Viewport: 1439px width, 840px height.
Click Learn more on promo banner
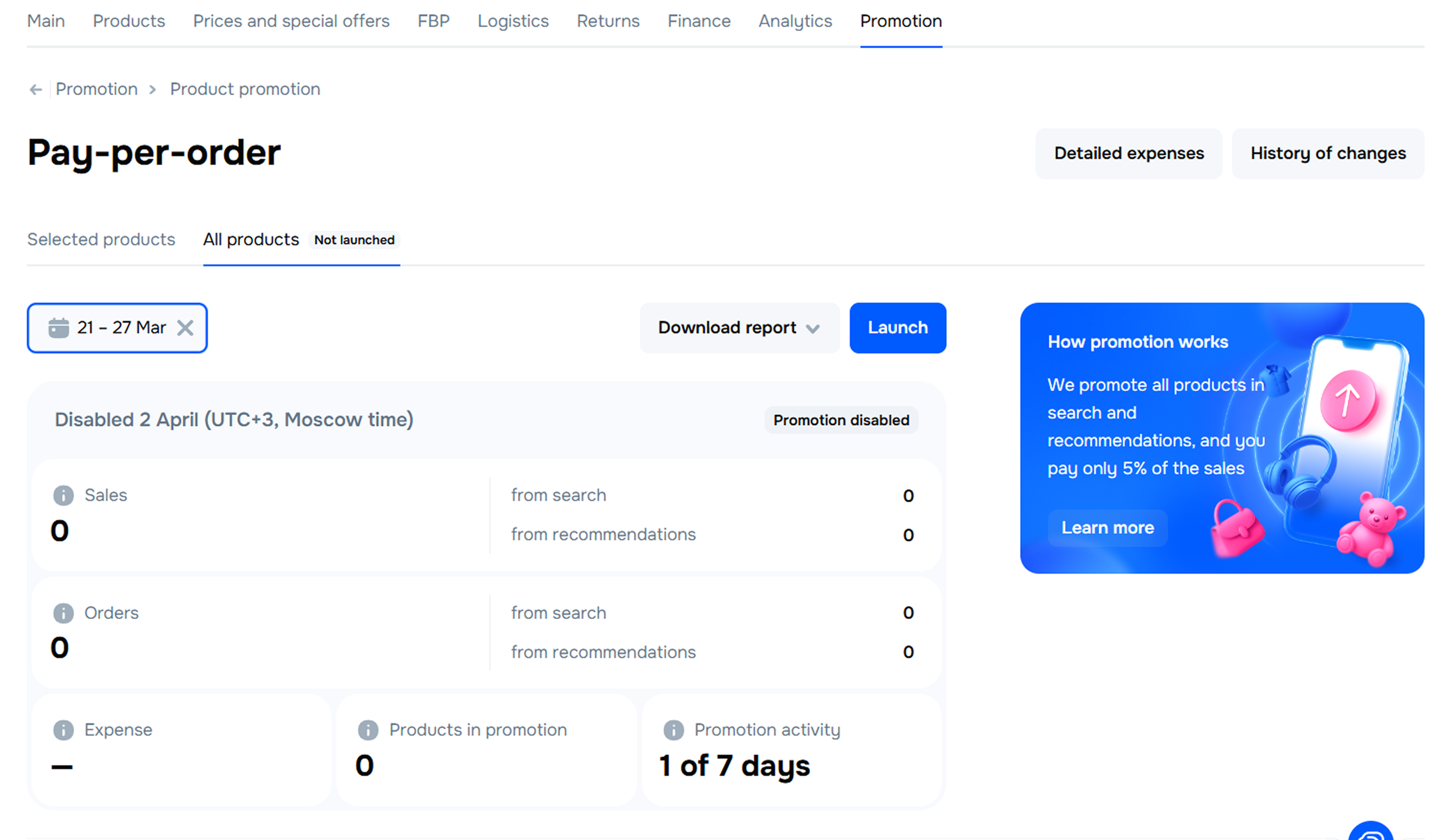[x=1107, y=528]
